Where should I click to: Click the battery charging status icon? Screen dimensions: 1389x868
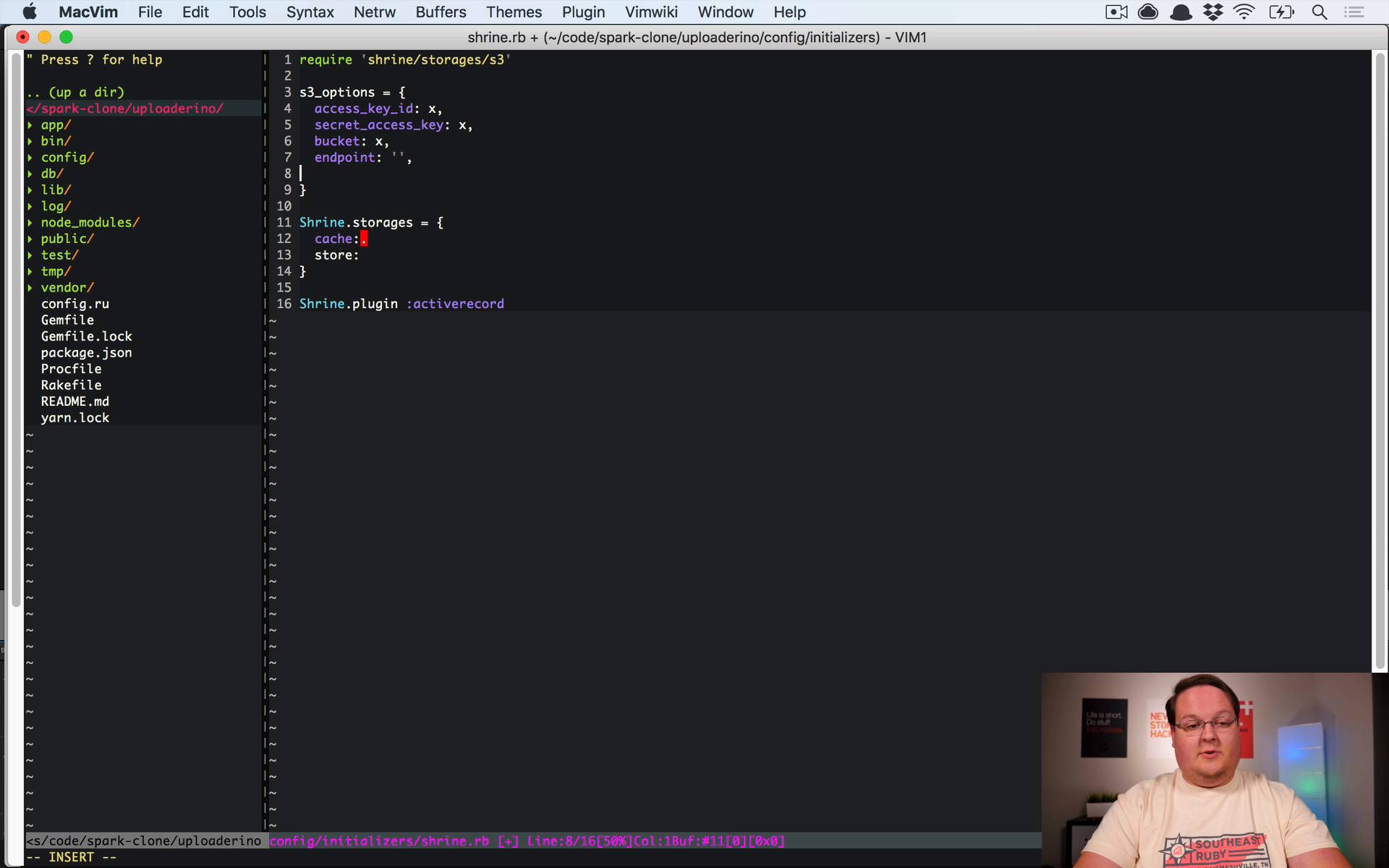pos(1281,12)
